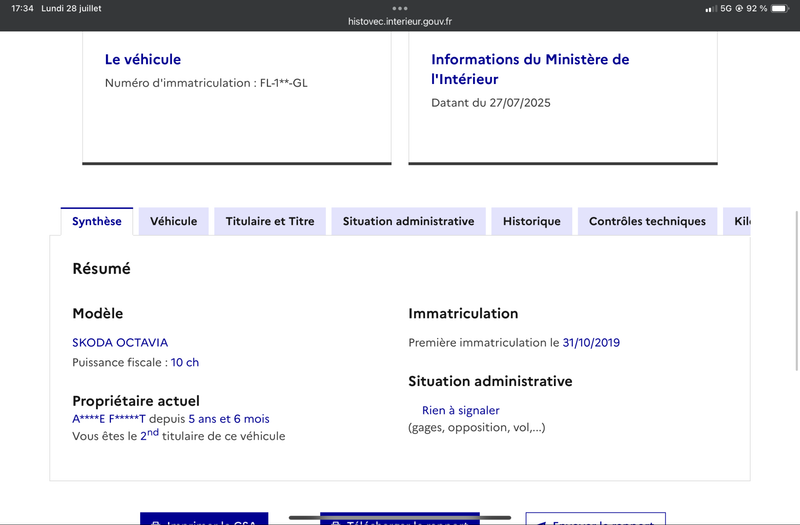Click the 2nd titulaire de ce véhicule line
The width and height of the screenshot is (800, 525).
click(x=179, y=436)
